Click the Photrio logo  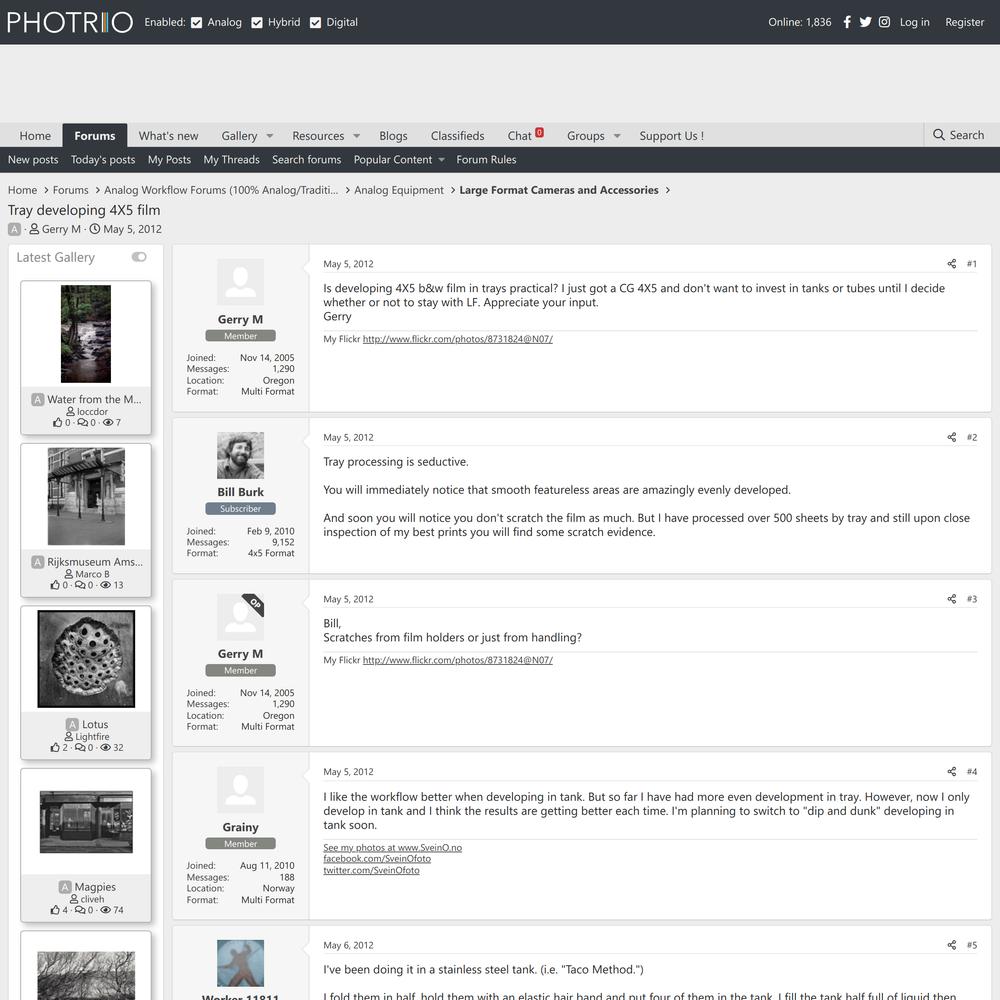70,22
